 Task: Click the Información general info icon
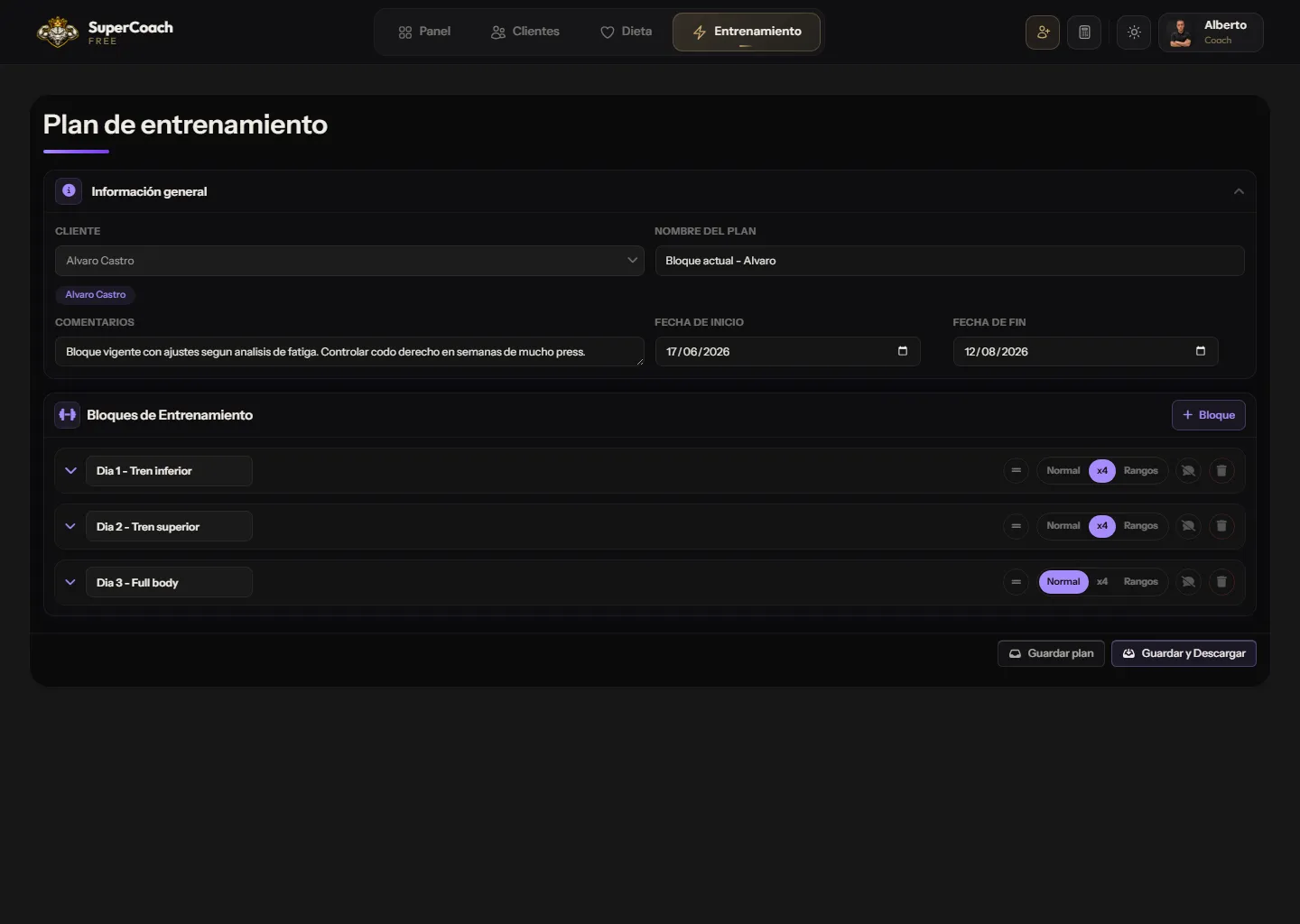[69, 191]
